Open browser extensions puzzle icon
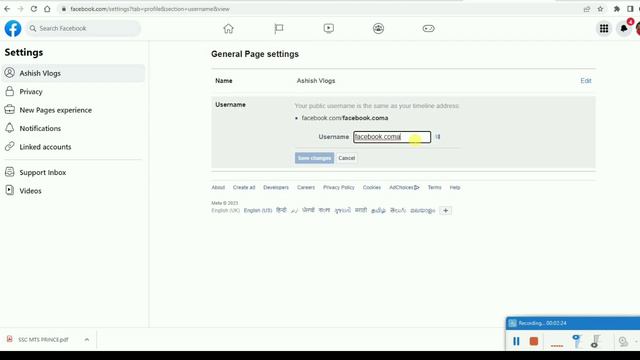The width and height of the screenshot is (640, 360). point(617,9)
